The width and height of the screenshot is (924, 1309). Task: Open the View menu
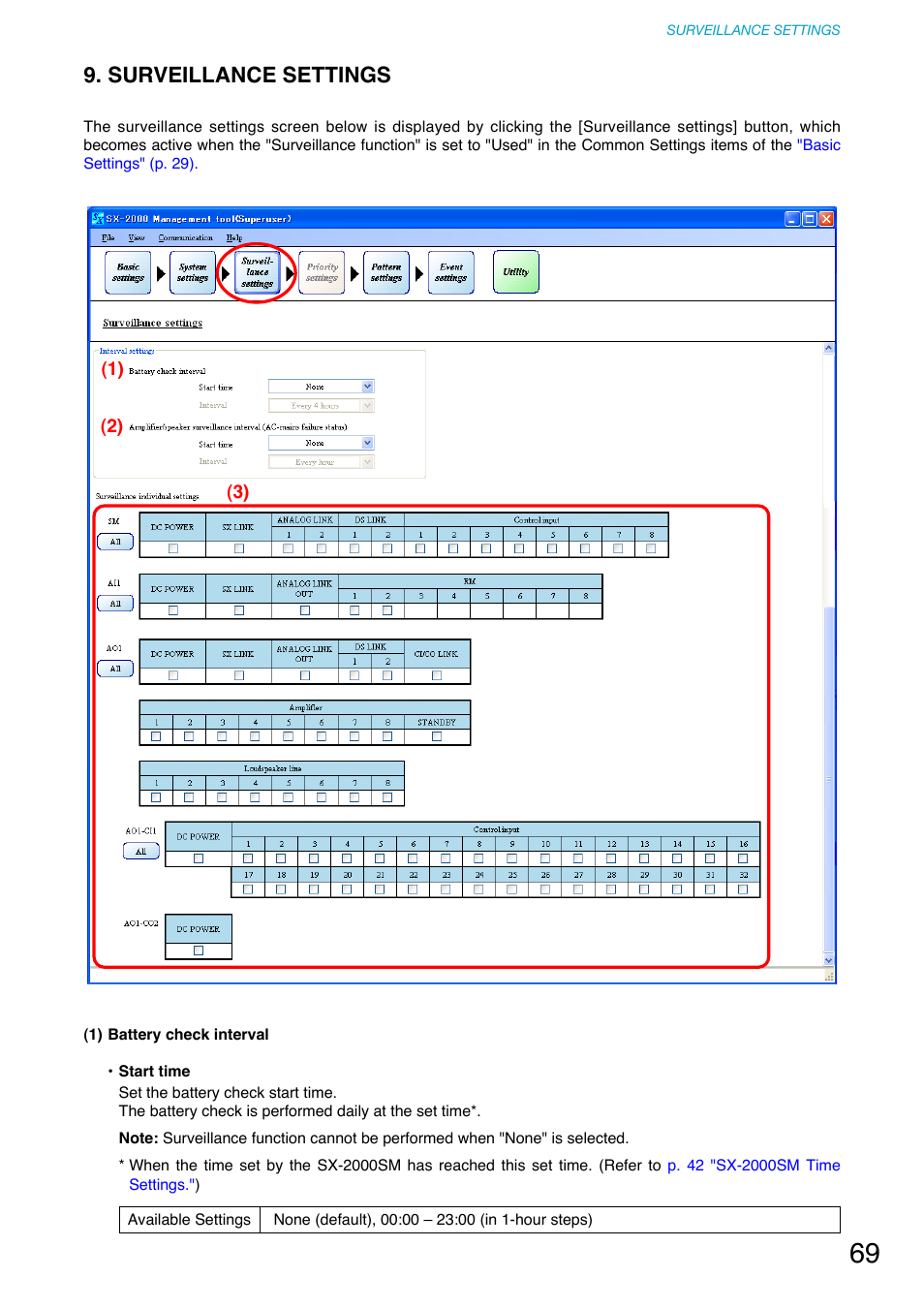click(x=137, y=237)
